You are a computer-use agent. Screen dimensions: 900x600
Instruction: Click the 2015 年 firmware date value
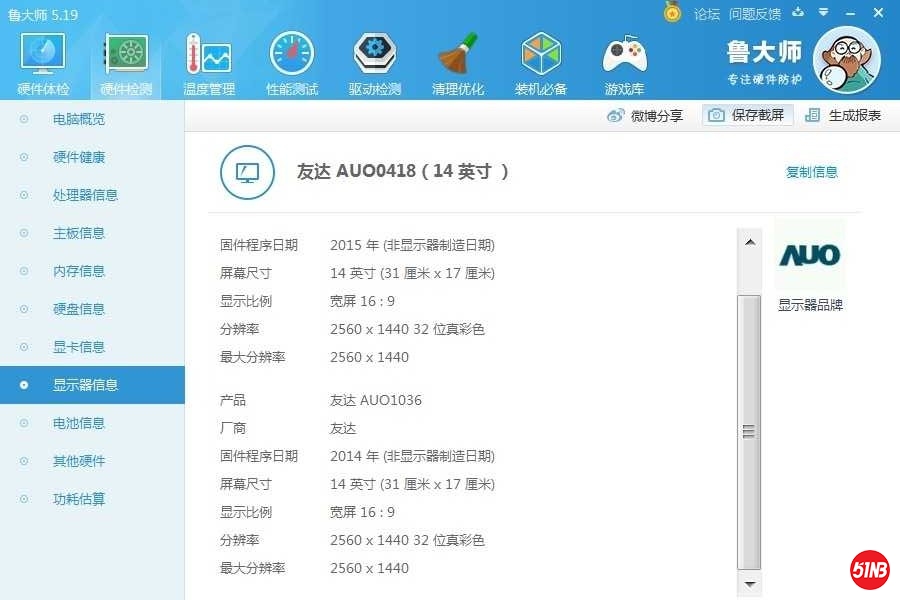(412, 245)
